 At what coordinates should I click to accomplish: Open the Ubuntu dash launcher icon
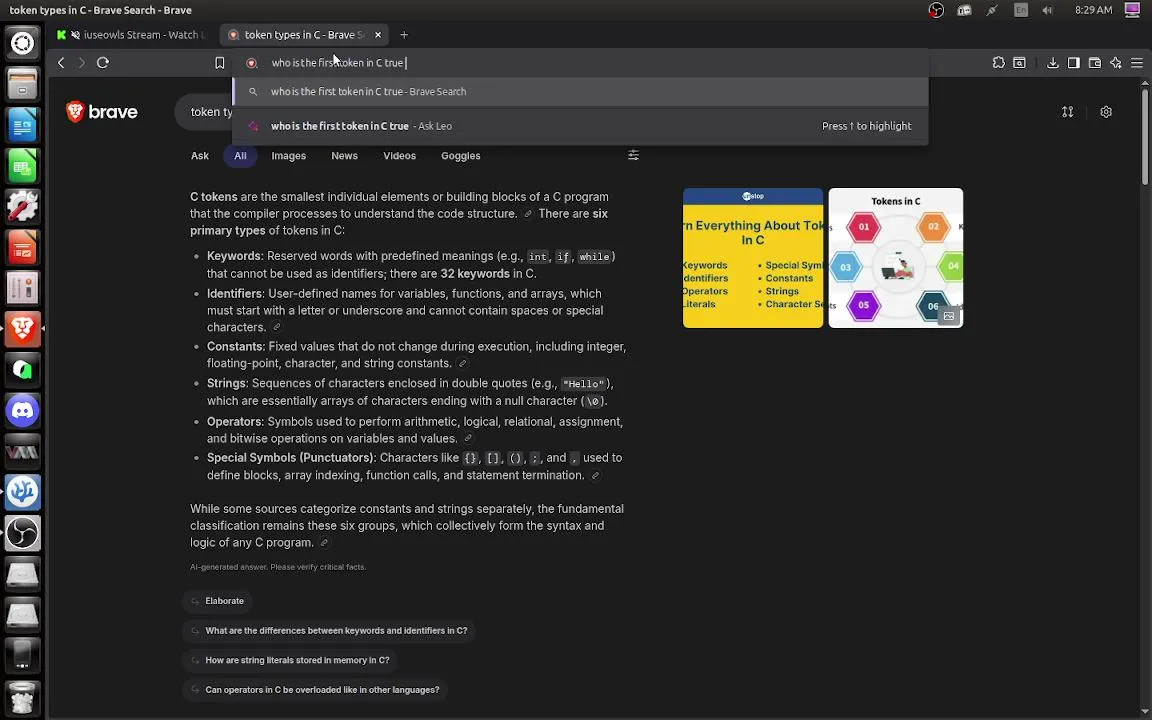22,43
